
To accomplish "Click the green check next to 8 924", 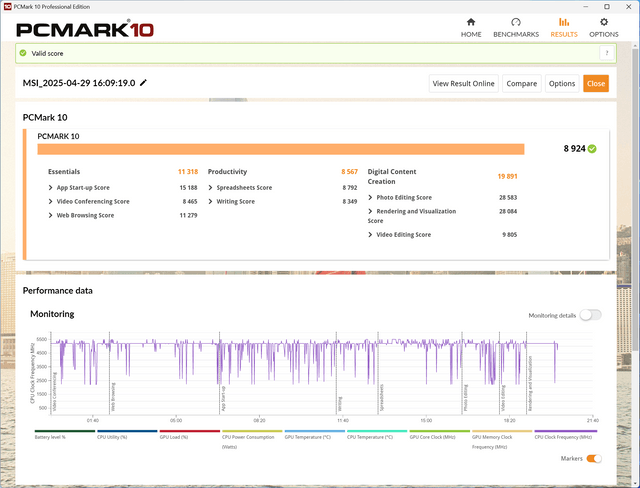I will click(592, 149).
